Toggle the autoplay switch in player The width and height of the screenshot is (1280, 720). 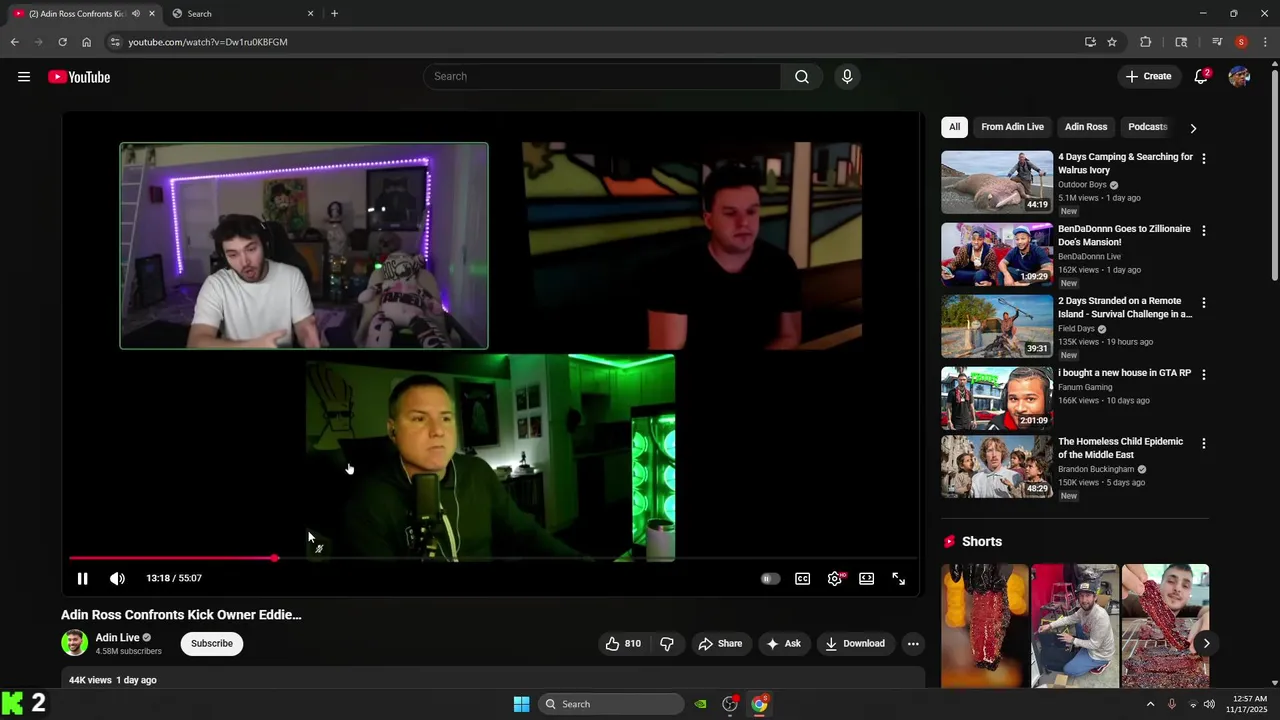(x=770, y=578)
